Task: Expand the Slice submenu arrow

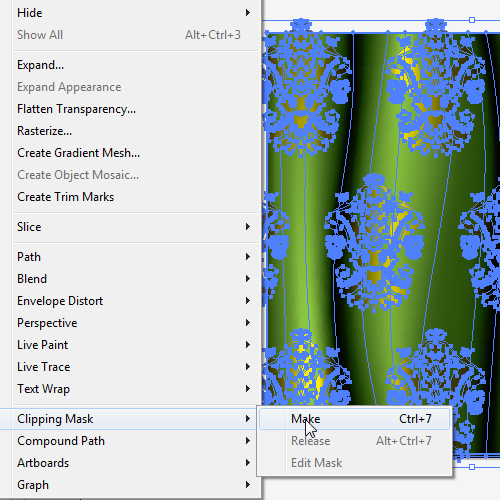Action: 248,227
